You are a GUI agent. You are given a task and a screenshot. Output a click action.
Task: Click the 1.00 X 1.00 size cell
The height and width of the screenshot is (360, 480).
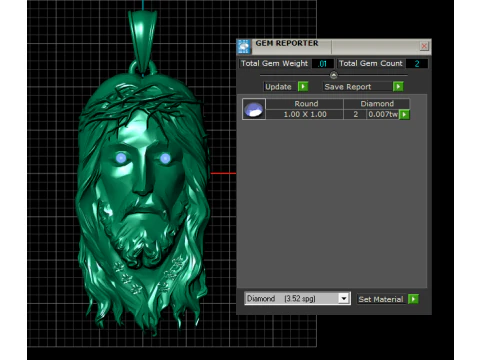(305, 114)
